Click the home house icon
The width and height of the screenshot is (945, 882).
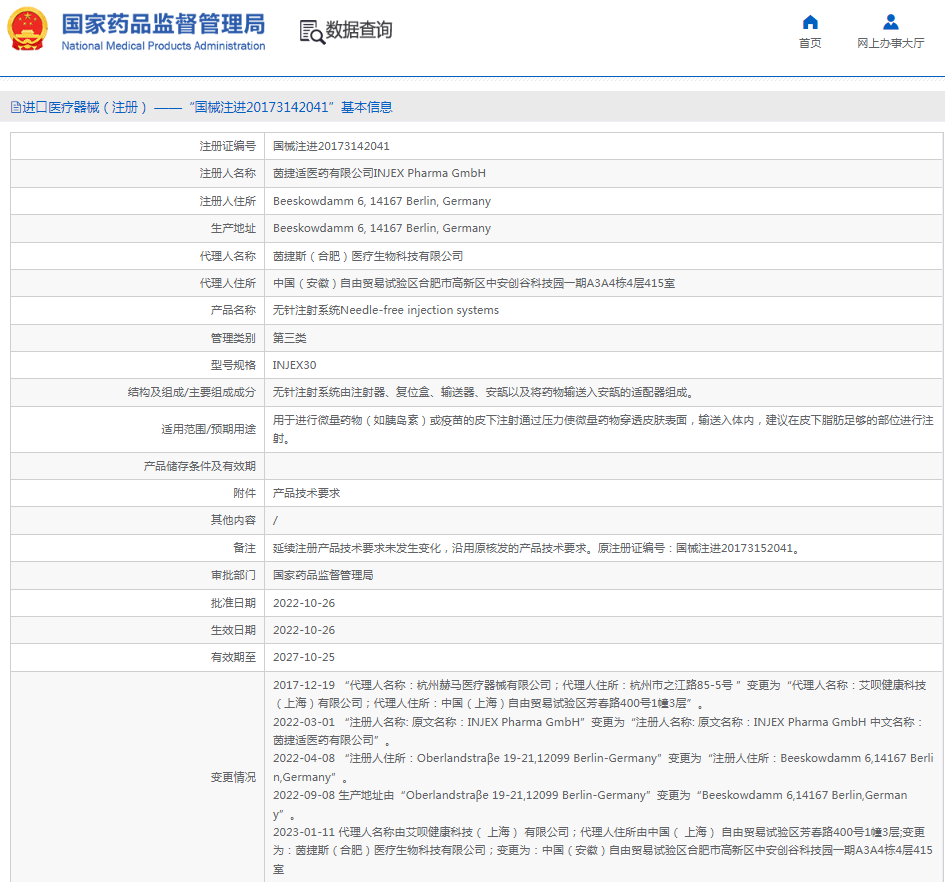[x=810, y=22]
